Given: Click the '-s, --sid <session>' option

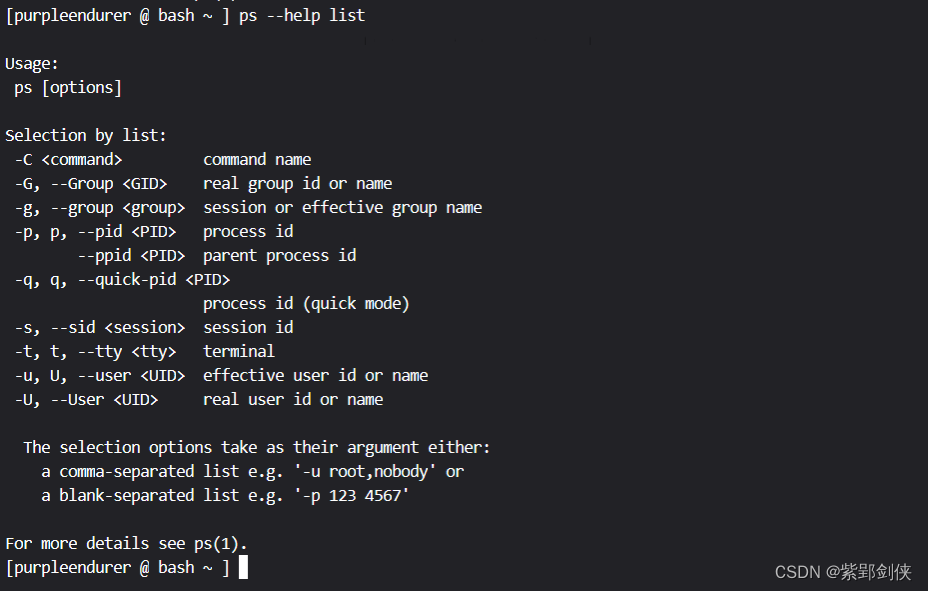Looking at the screenshot, I should click(100, 327).
